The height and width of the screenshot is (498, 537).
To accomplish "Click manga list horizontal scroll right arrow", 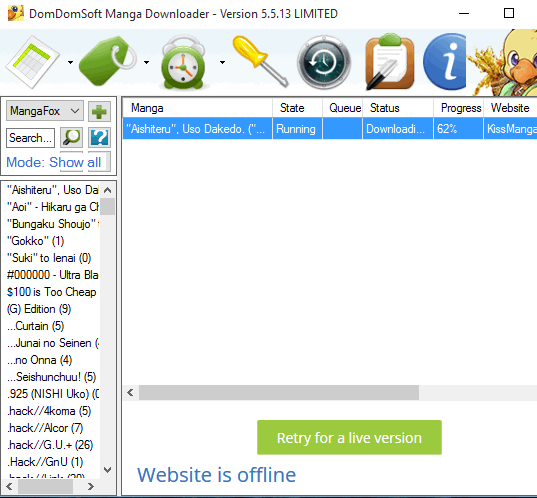I will coord(91,486).
